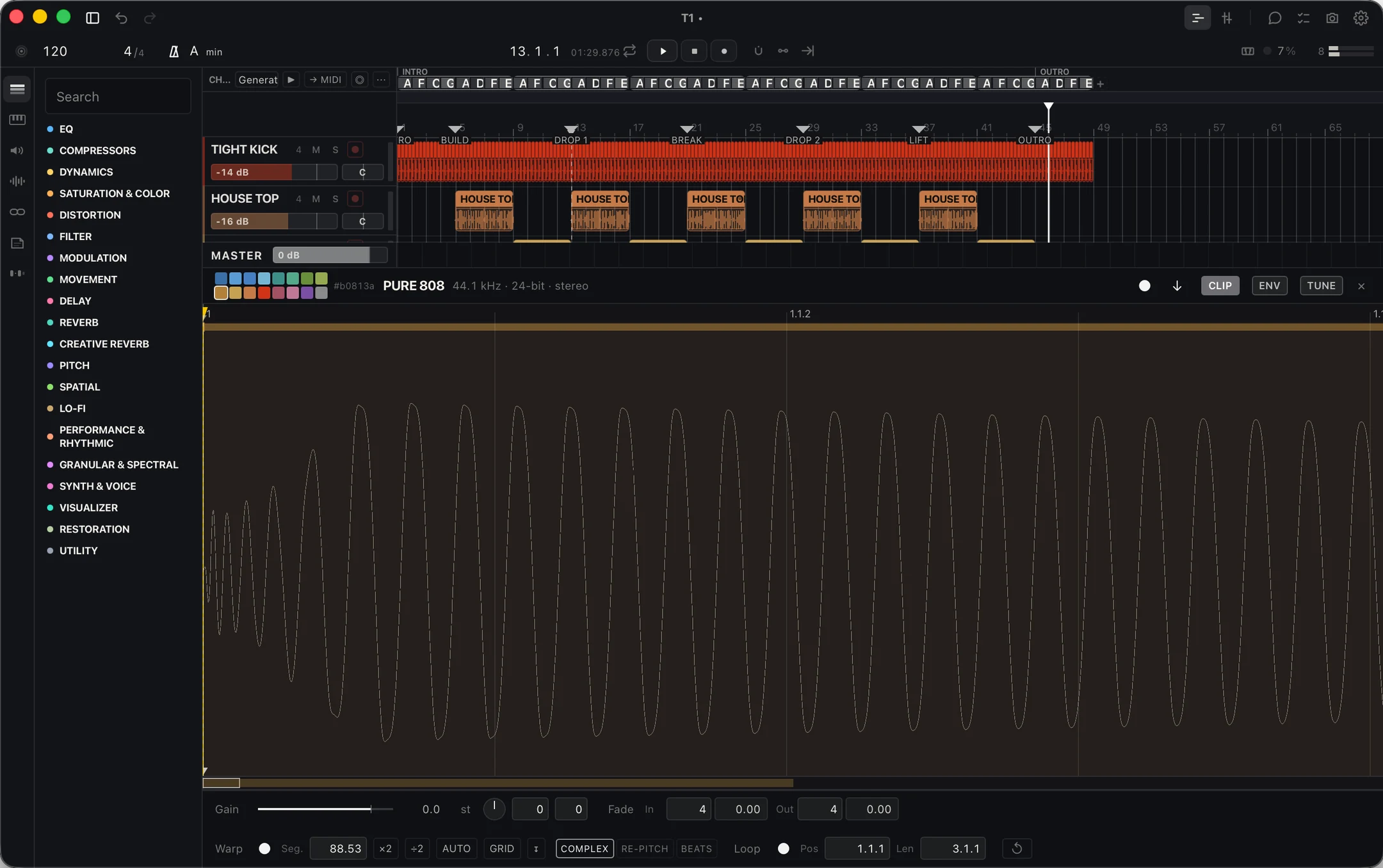Select the speaker sidebar icon
The width and height of the screenshot is (1383, 868).
[x=17, y=150]
